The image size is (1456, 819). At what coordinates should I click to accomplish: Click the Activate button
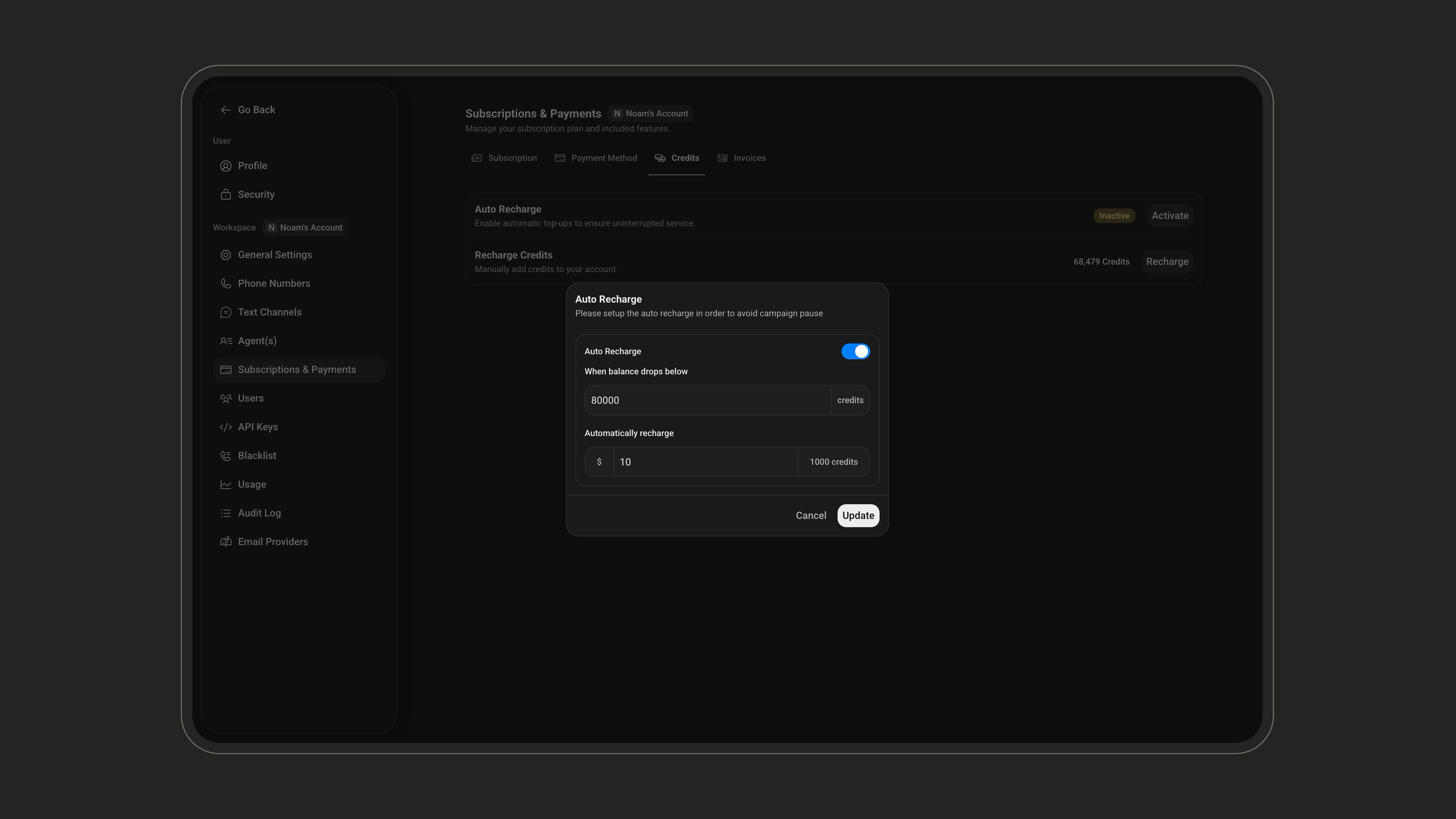tap(1169, 216)
